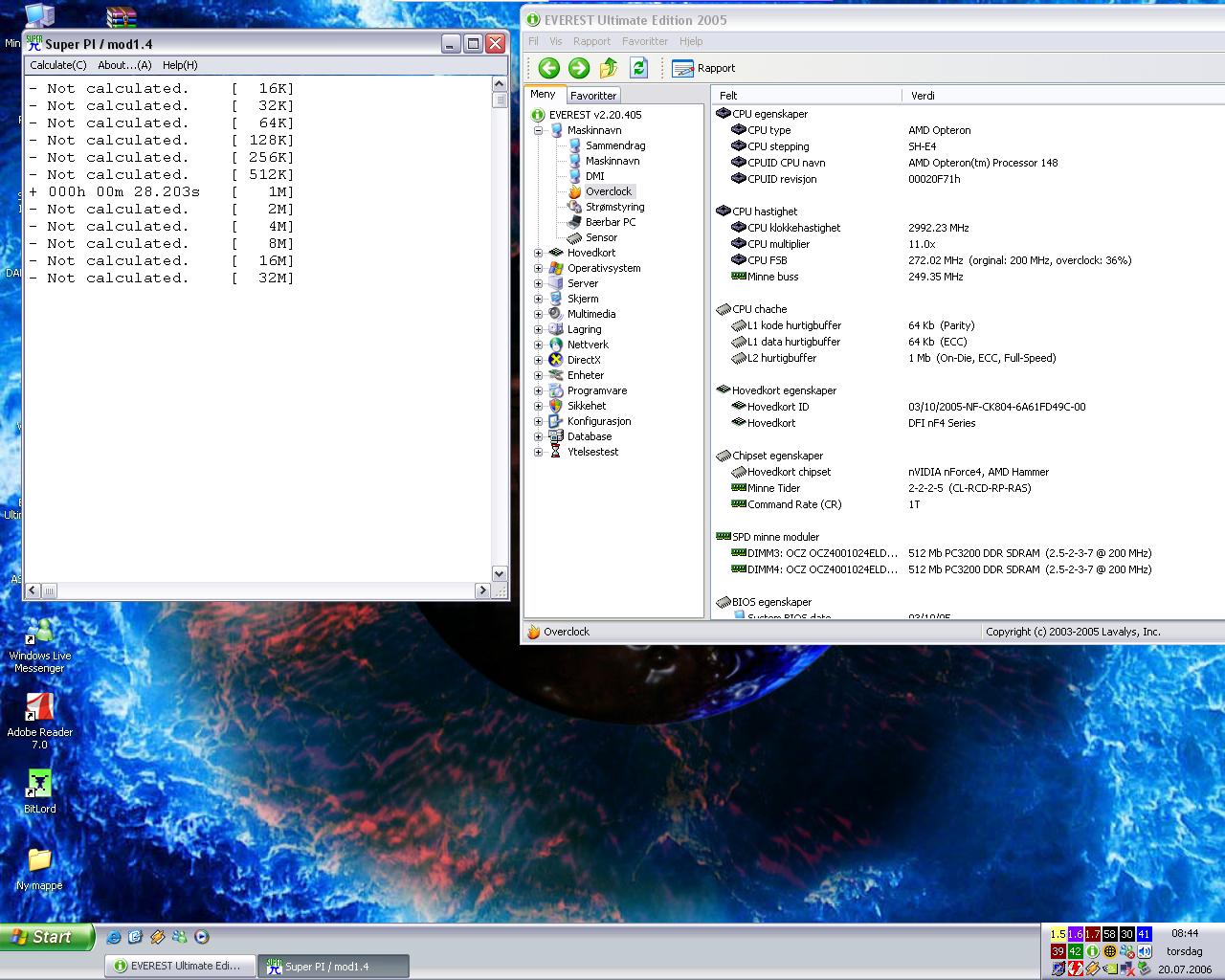
Task: Switch to the Meny tab
Action: click(x=543, y=94)
